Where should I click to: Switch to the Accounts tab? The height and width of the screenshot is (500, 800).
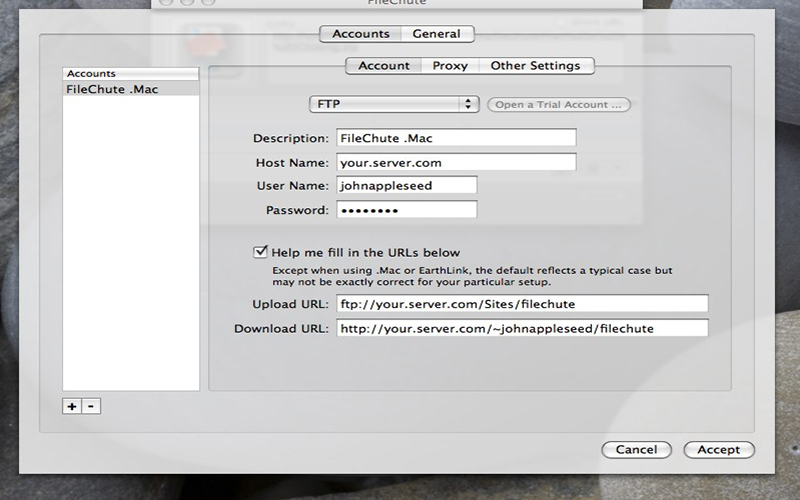click(x=360, y=34)
